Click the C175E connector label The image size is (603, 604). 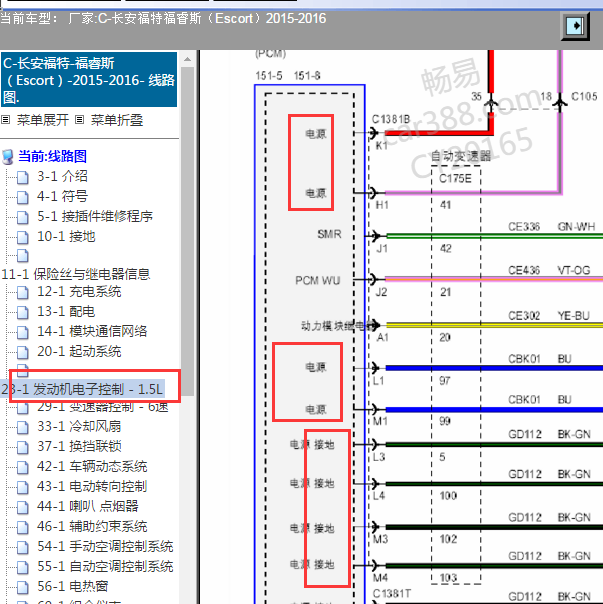click(455, 179)
